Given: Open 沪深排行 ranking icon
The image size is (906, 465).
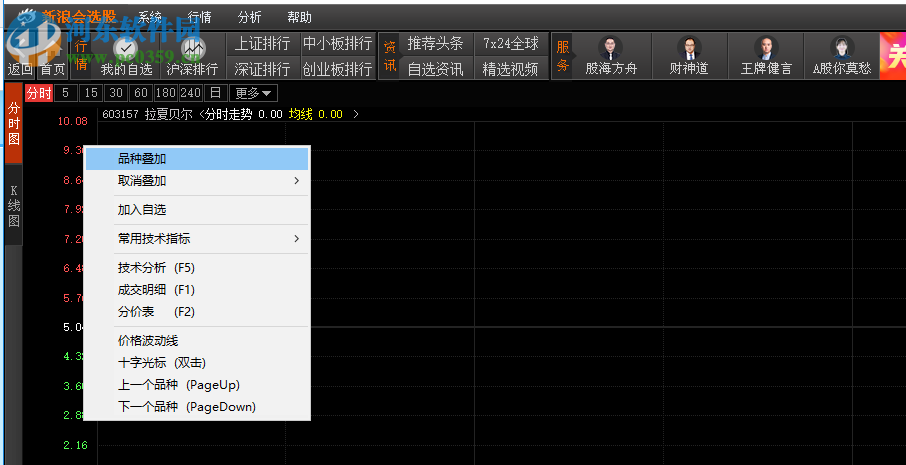Looking at the screenshot, I should 192,50.
